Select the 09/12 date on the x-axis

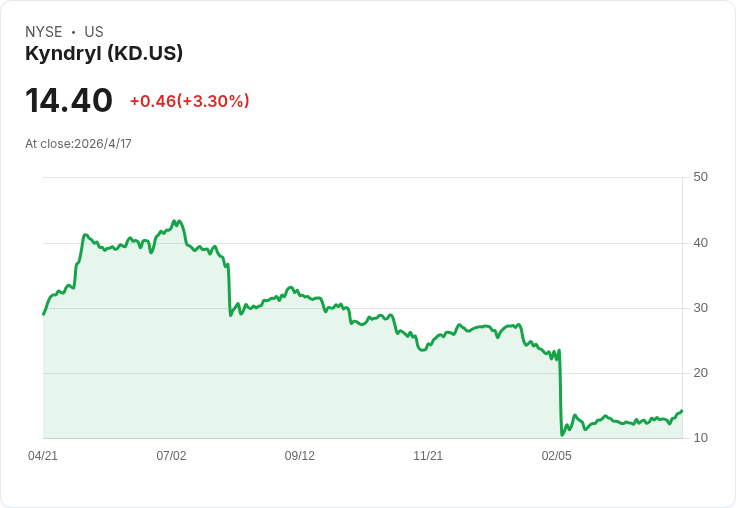[300, 456]
